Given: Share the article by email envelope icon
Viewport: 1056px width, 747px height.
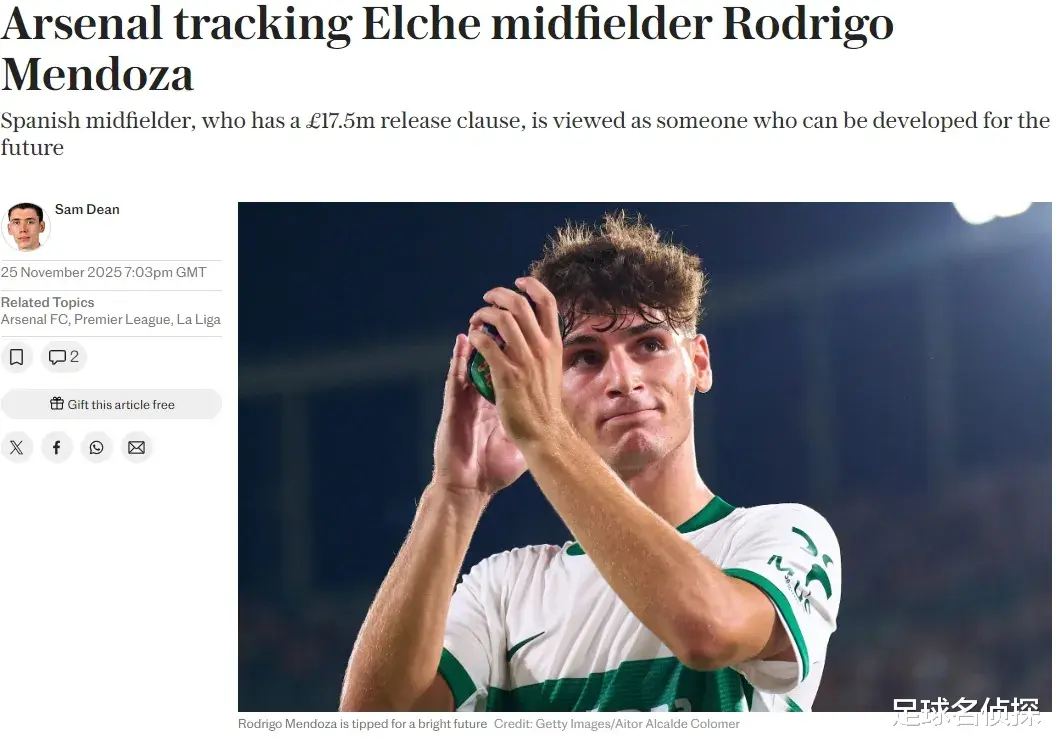Looking at the screenshot, I should (x=136, y=447).
